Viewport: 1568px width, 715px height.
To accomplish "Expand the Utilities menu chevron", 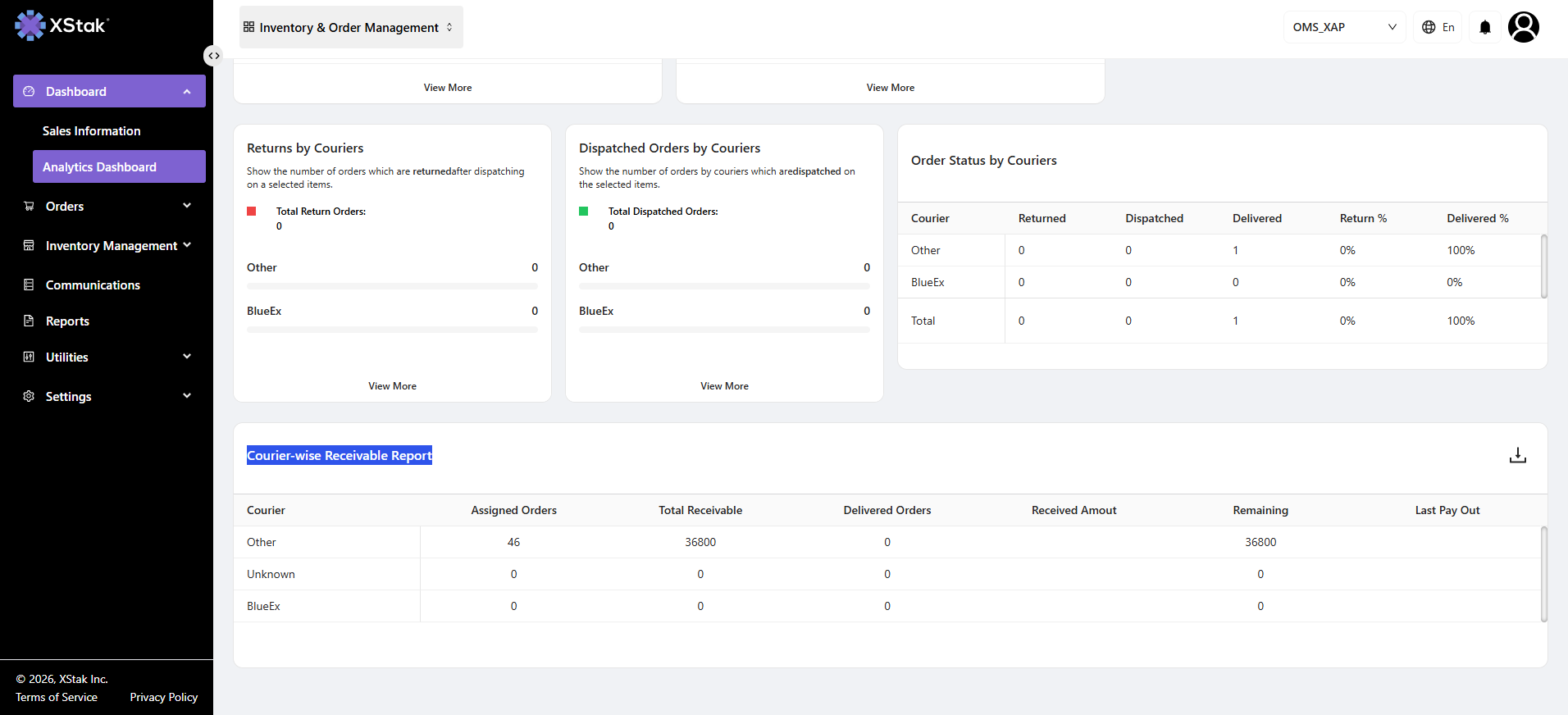I will click(x=187, y=357).
